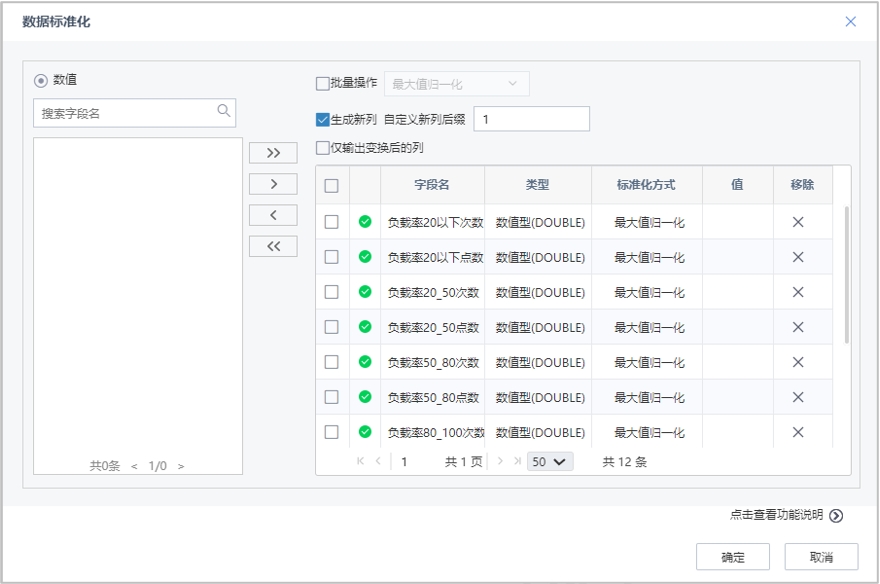The height and width of the screenshot is (584, 880).
Task: Enable the 仅输出变换后的列 checkbox
Action: [x=320, y=147]
